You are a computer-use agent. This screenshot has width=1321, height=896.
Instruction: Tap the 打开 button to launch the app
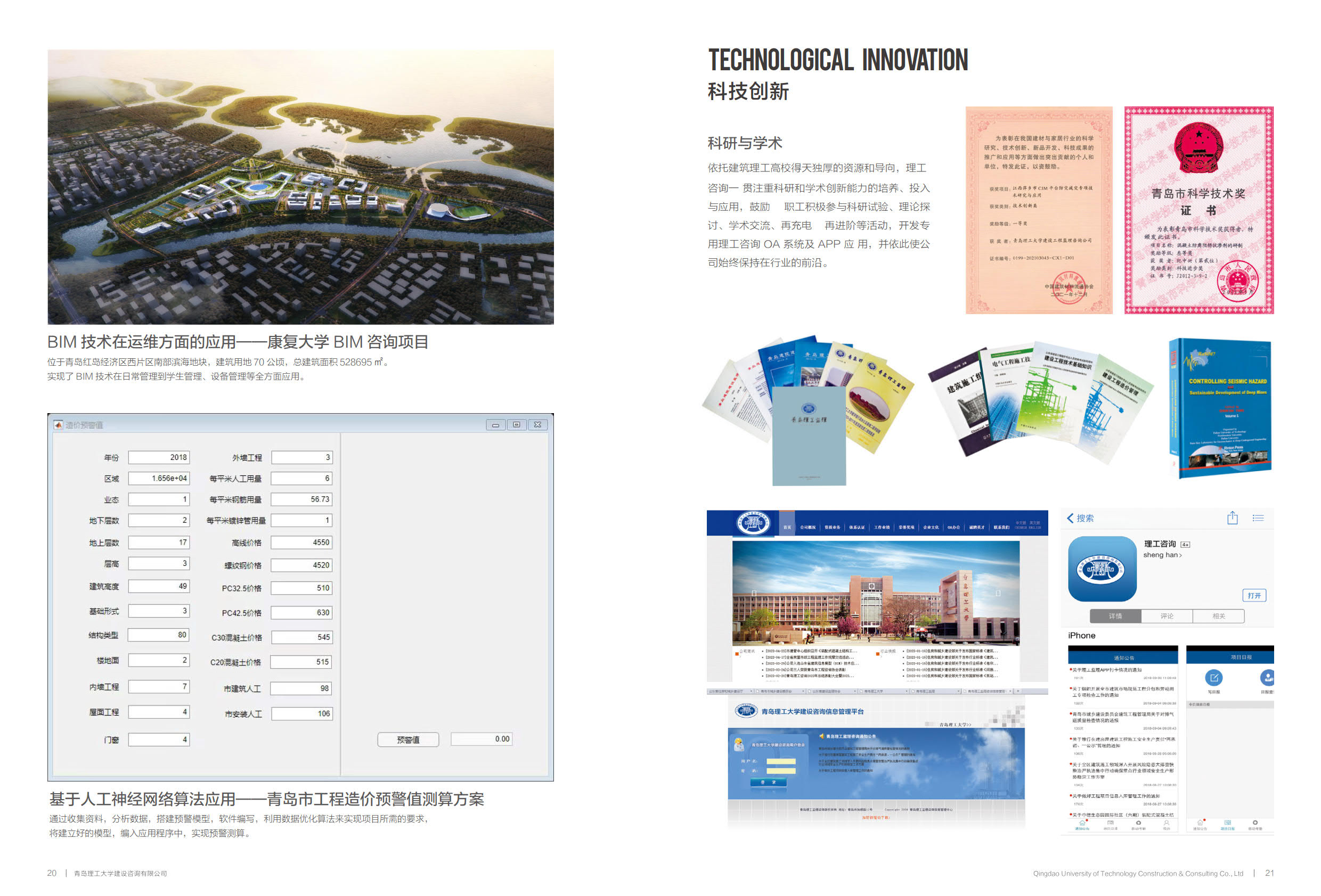pos(1254,595)
